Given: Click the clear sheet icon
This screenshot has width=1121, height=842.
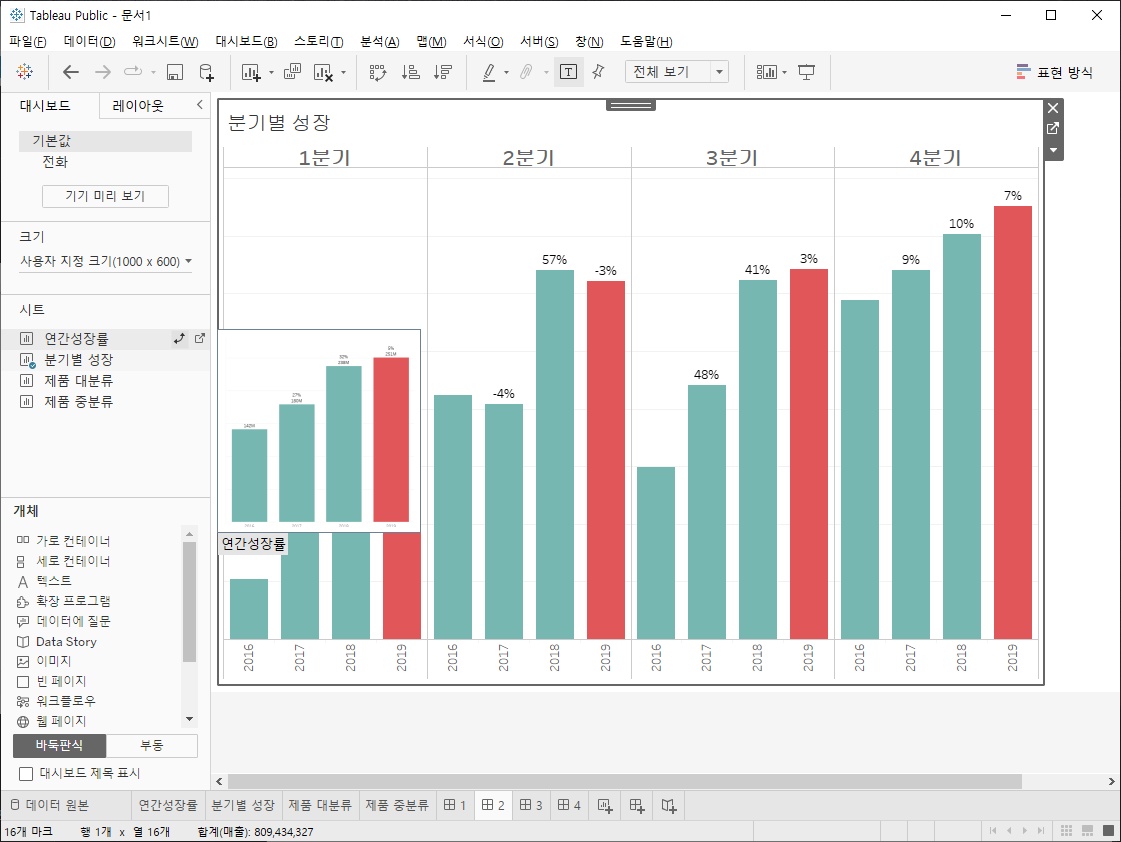Looking at the screenshot, I should 323,71.
